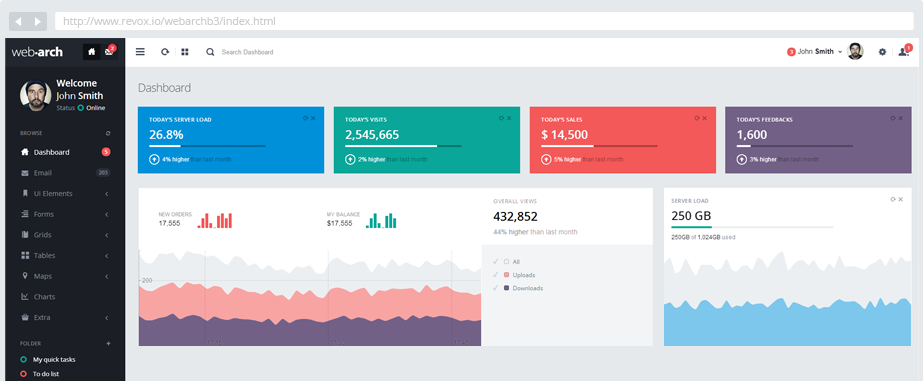Click the refresh icon next to BROWSE
923x381 pixels.
tap(108, 133)
